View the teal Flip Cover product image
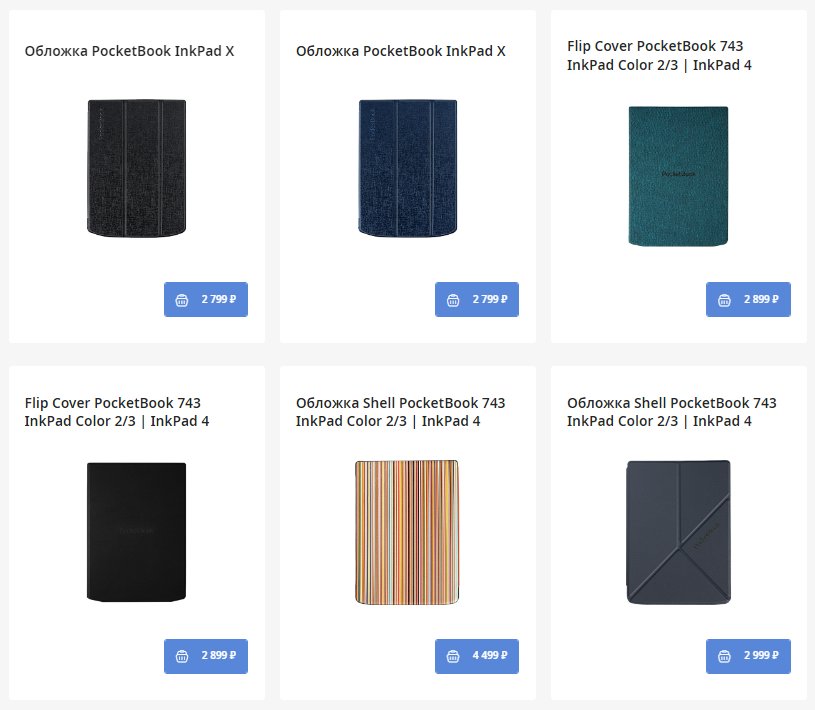 (x=679, y=176)
